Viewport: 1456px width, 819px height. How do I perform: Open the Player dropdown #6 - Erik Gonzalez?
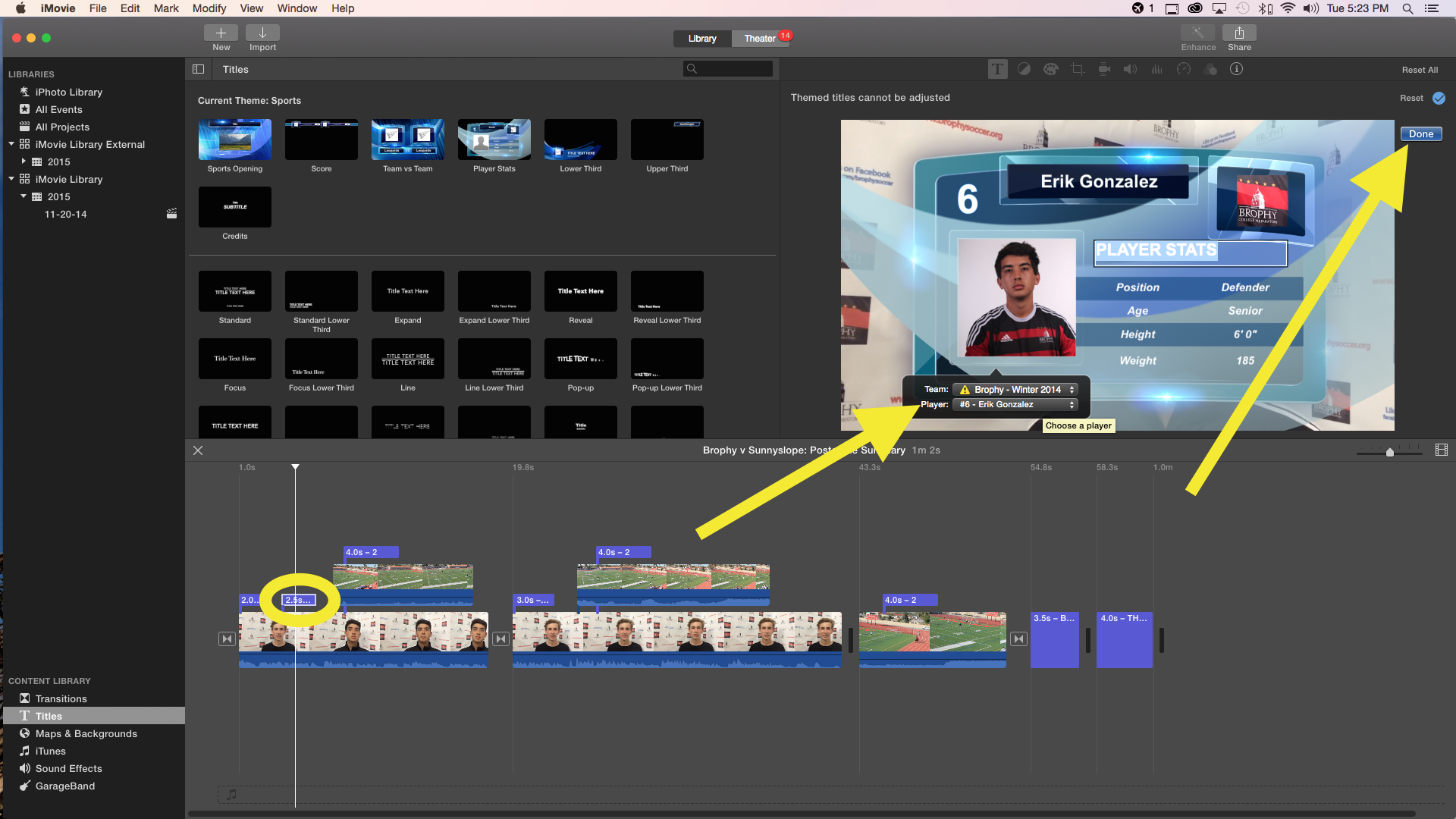tap(1015, 404)
